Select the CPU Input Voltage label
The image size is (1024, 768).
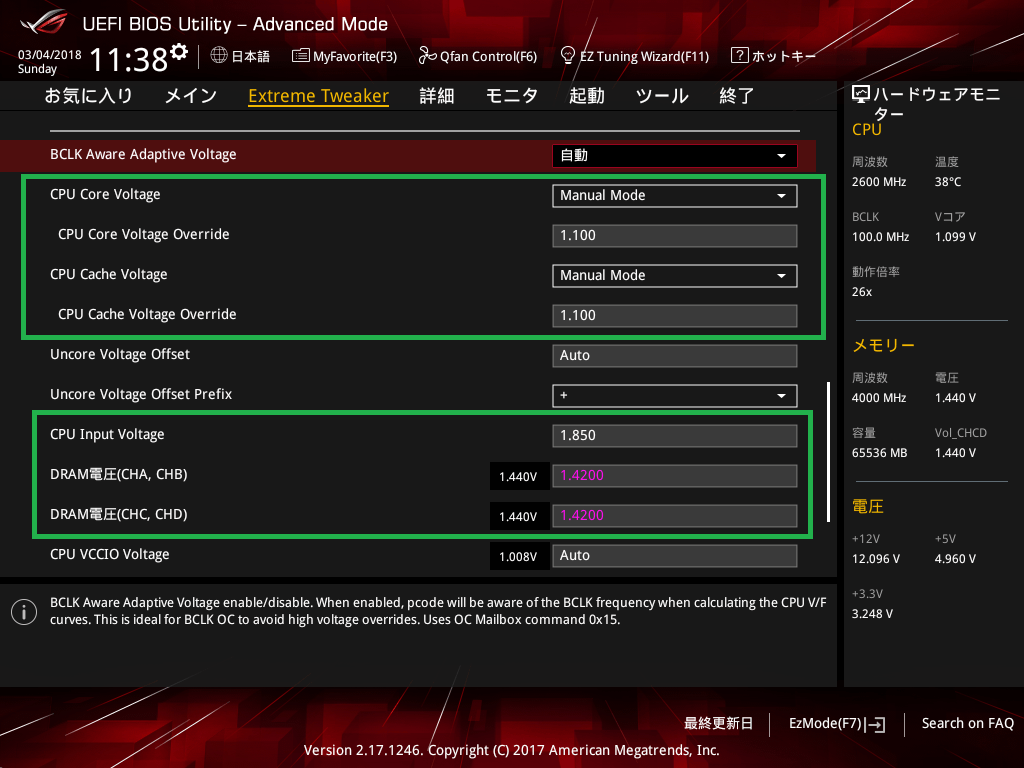click(x=107, y=434)
